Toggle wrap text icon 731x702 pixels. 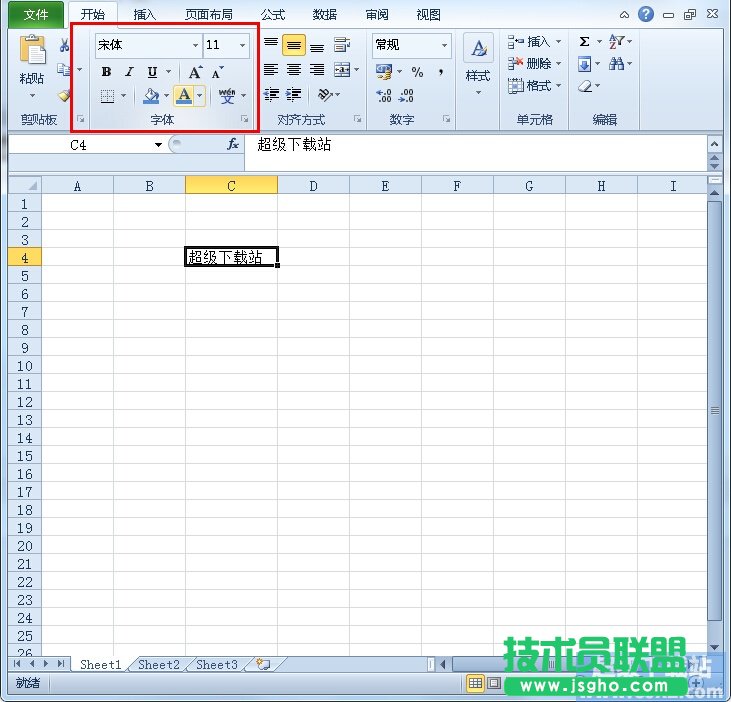click(342, 45)
